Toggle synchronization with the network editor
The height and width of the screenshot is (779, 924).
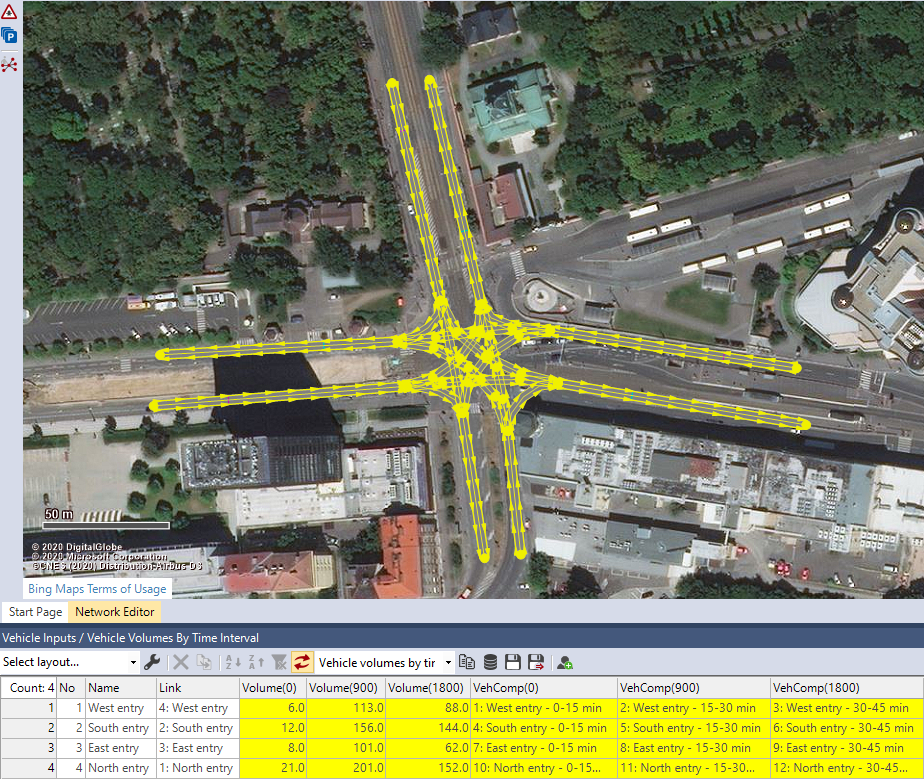pyautogui.click(x=301, y=661)
